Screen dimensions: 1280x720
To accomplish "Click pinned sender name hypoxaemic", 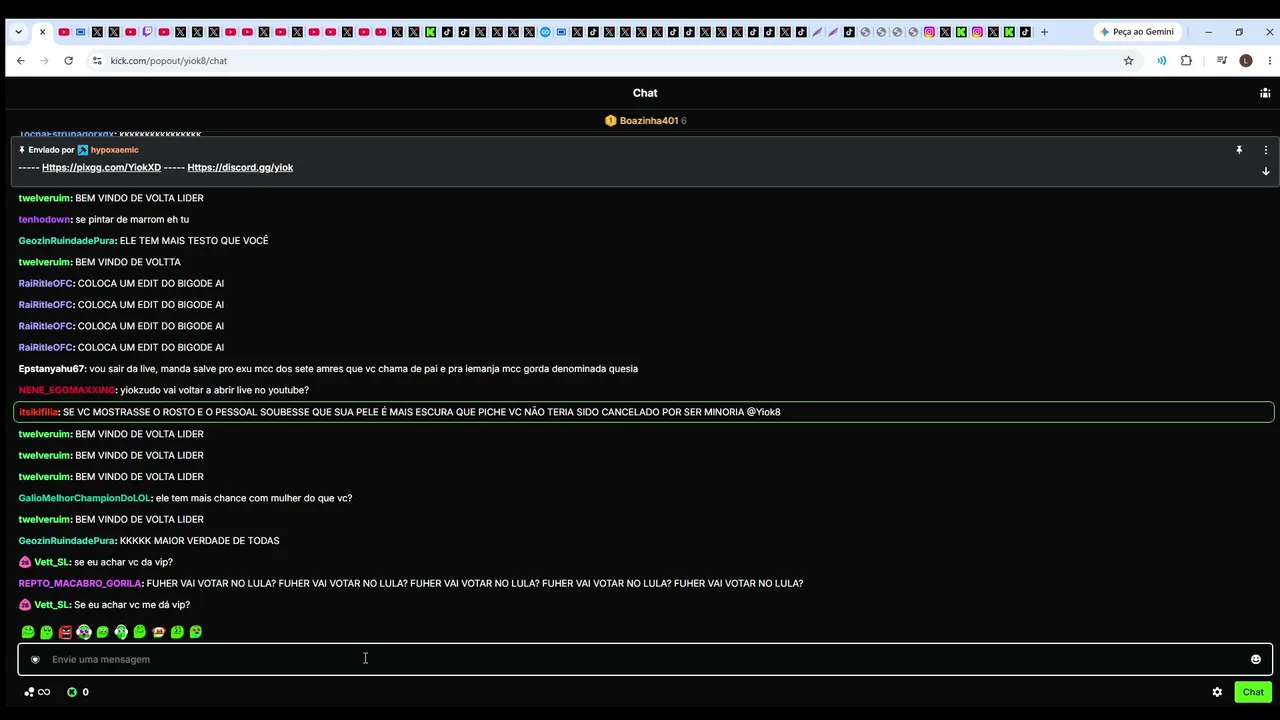I will coord(114,150).
